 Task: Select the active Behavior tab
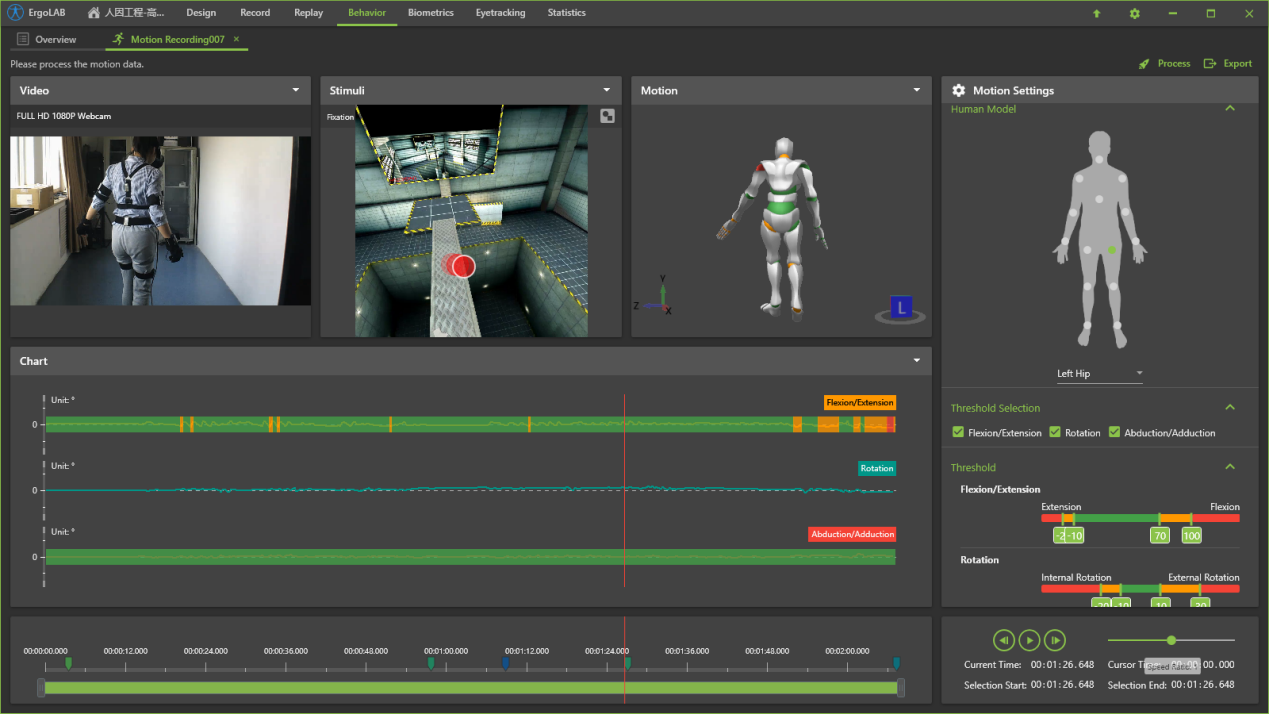tap(367, 13)
